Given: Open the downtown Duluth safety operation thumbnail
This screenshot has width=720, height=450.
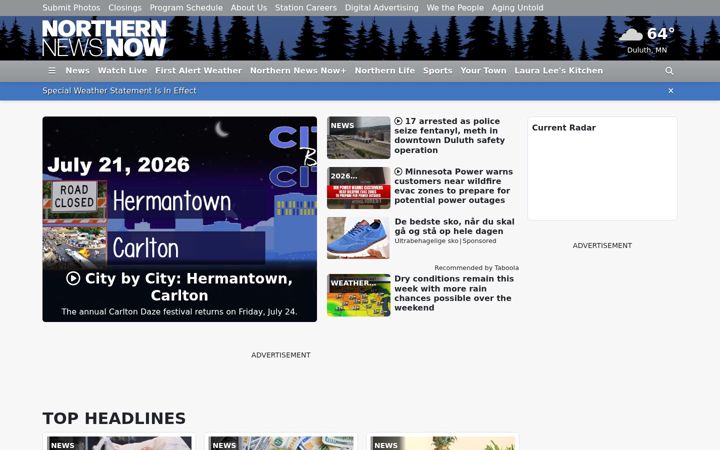Looking at the screenshot, I should [359, 138].
